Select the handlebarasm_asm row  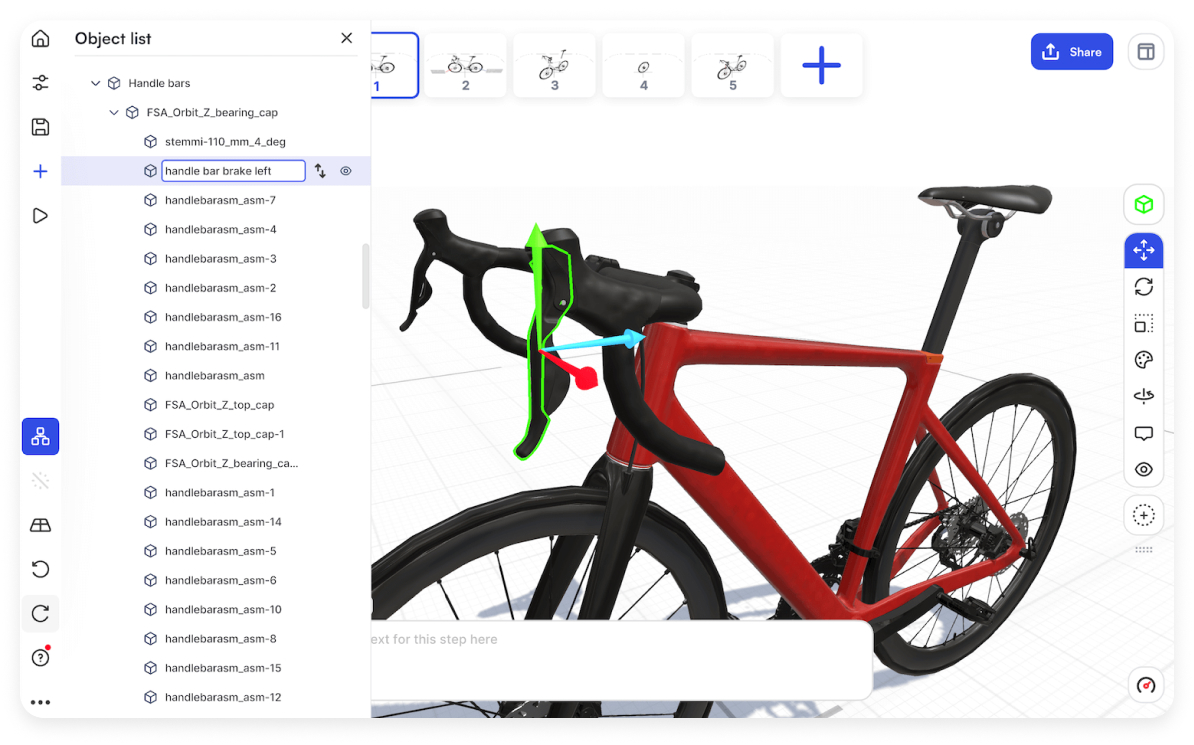[215, 376]
